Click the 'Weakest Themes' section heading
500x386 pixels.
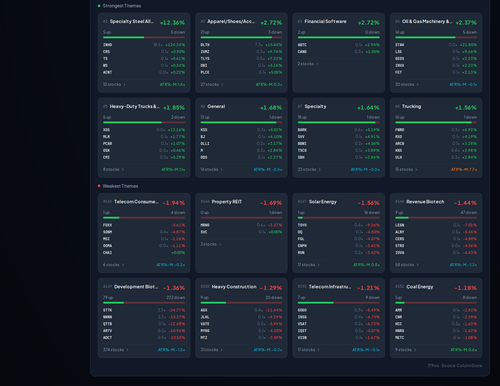coord(120,186)
